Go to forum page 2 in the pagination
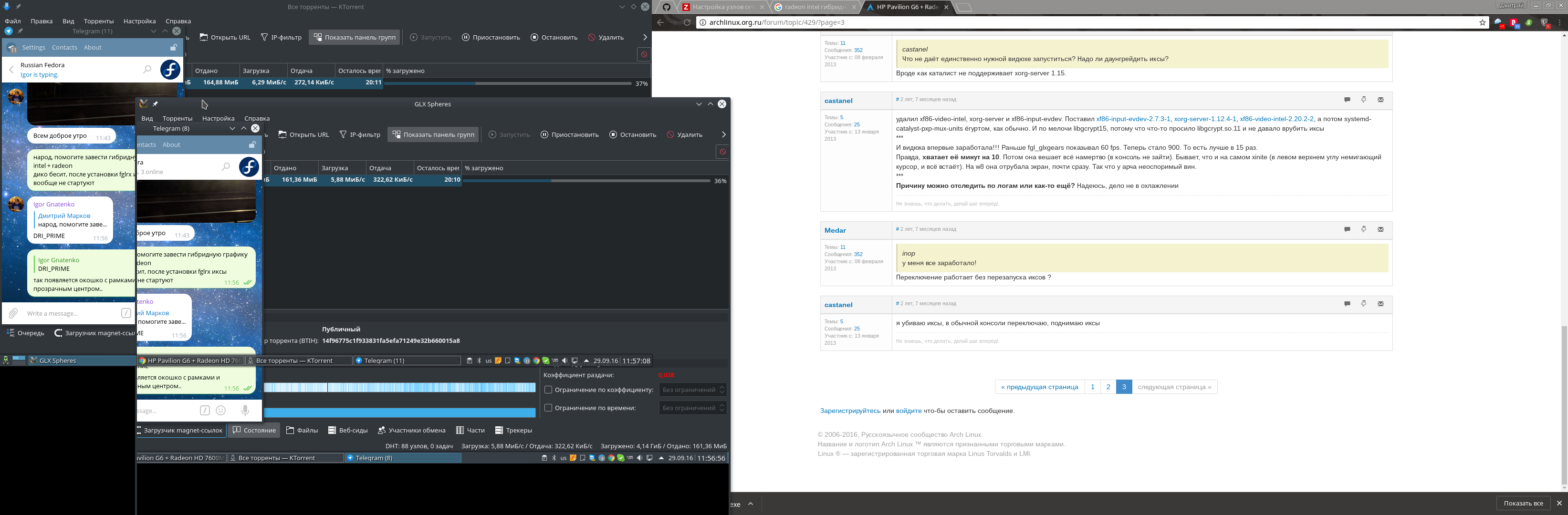 1108,387
